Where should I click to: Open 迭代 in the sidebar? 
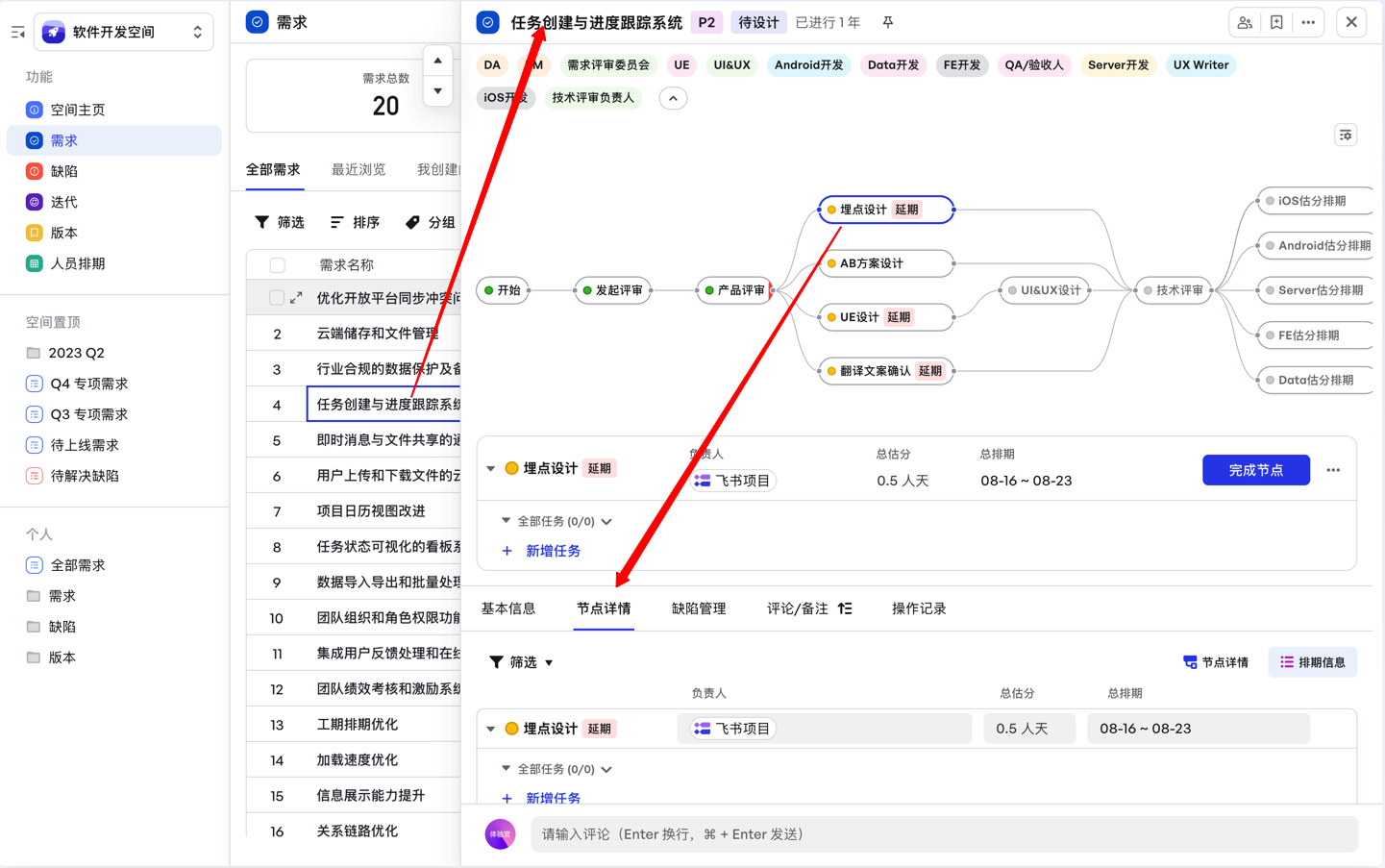coord(63,202)
